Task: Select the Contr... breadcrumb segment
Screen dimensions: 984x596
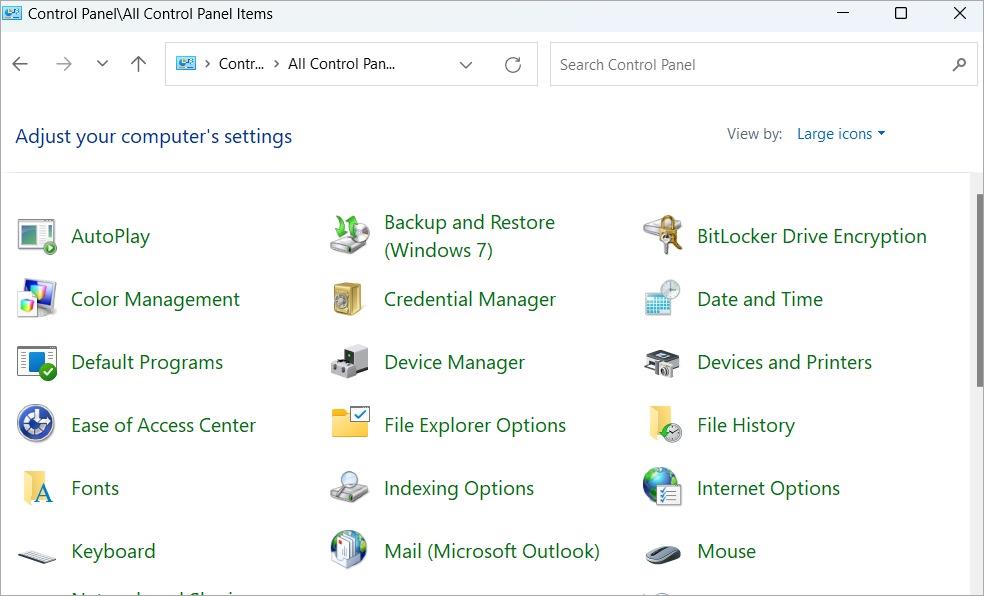Action: [x=241, y=64]
